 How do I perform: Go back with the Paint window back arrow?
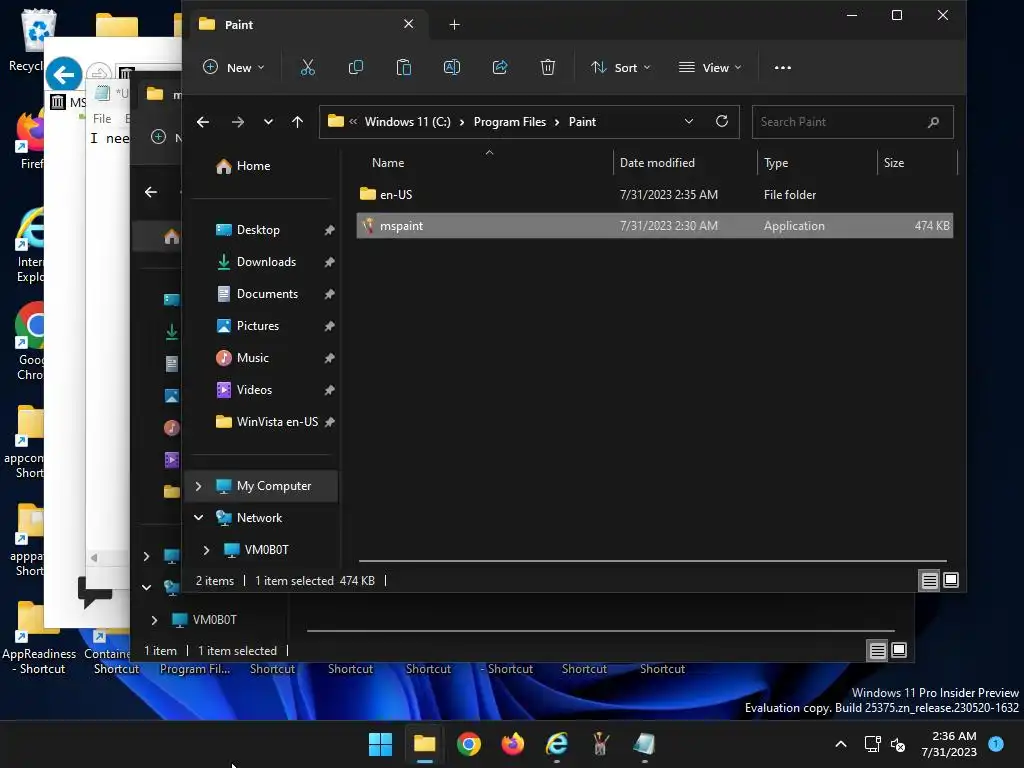point(203,122)
